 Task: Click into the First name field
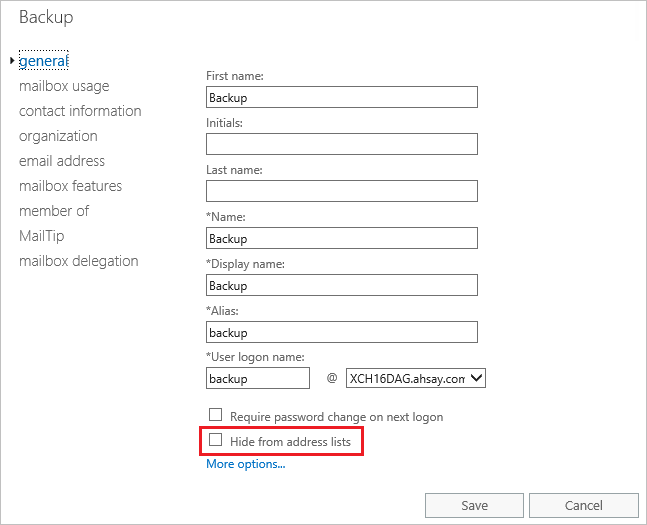pos(342,97)
